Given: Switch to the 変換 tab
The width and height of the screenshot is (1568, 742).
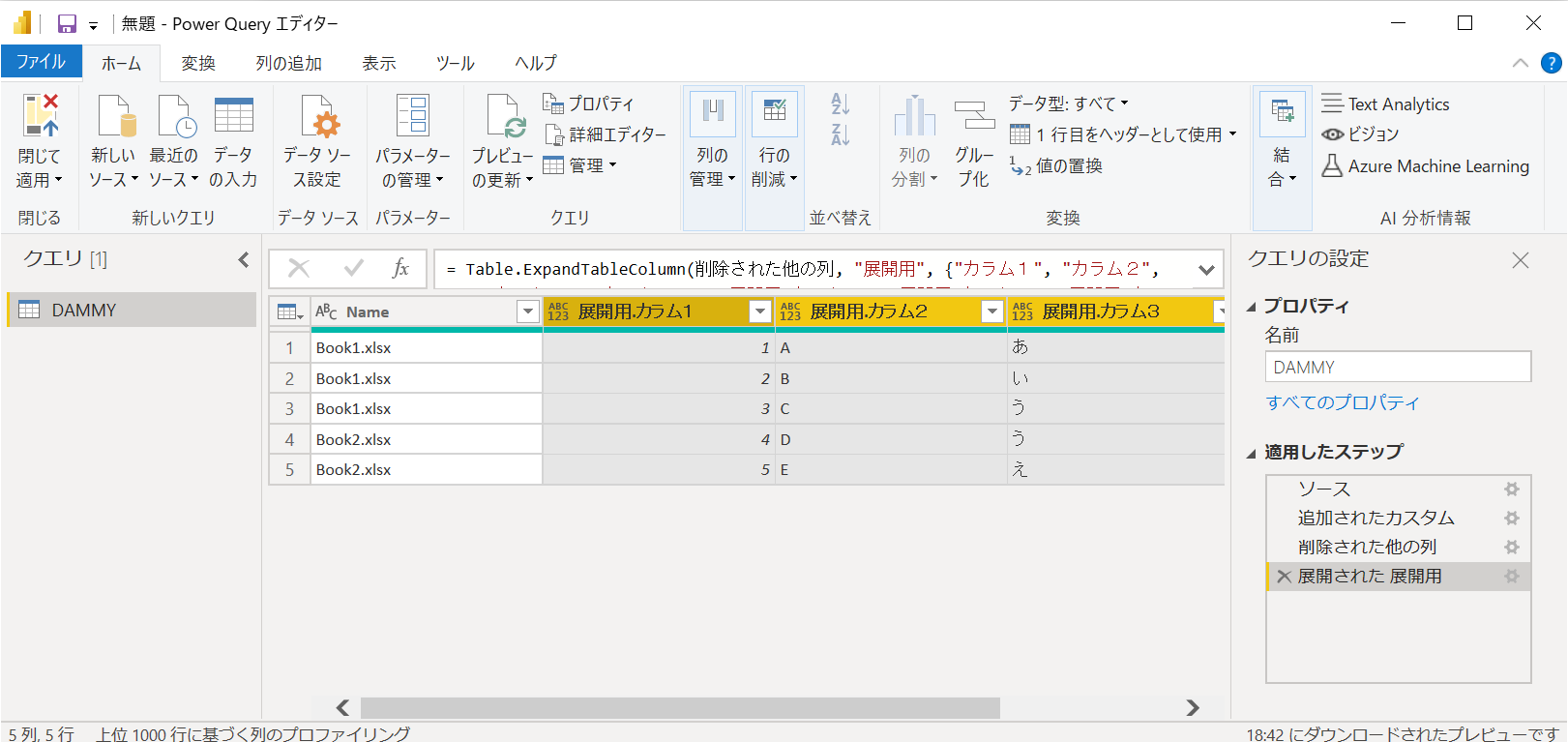Looking at the screenshot, I should [198, 64].
